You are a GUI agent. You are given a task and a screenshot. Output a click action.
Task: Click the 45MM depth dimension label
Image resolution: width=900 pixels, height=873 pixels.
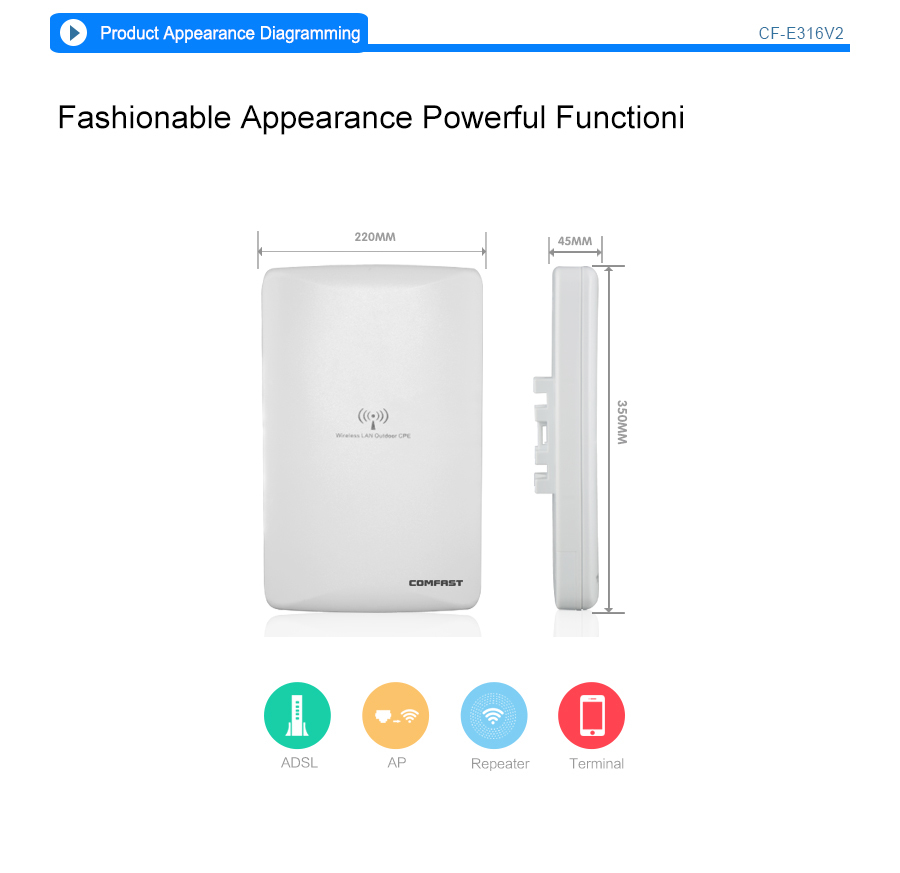tap(575, 241)
